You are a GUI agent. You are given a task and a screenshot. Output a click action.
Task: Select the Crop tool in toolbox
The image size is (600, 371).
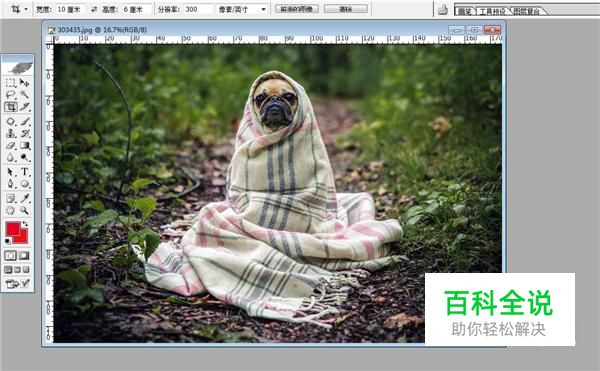tap(11, 107)
